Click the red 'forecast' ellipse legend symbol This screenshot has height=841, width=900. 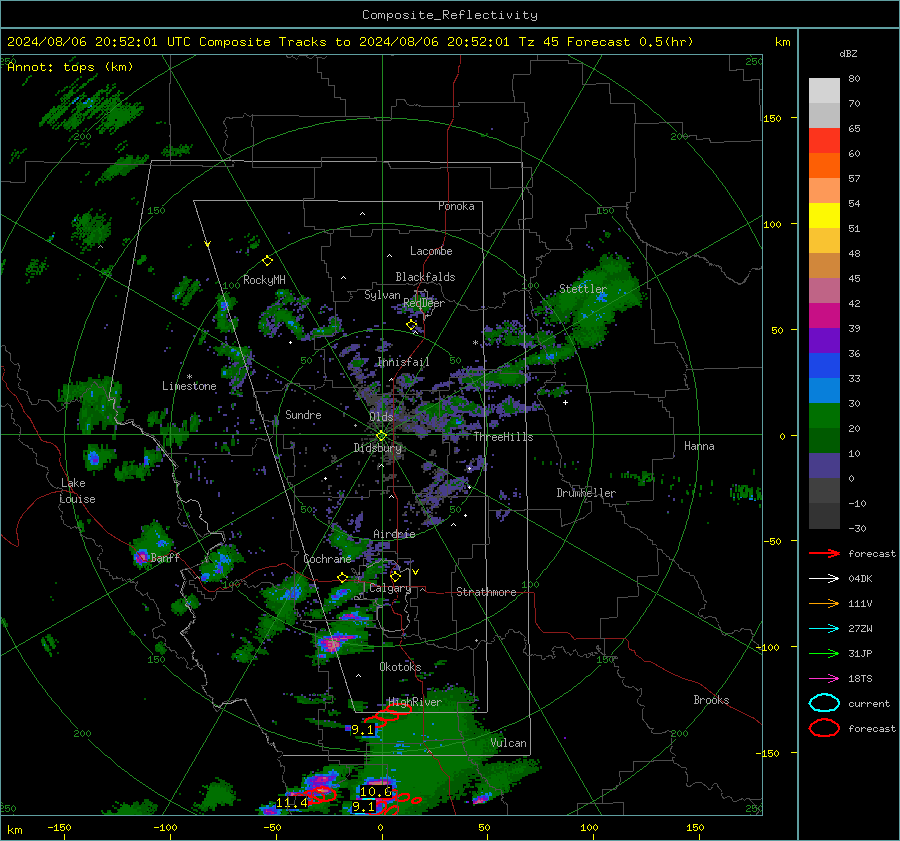tap(824, 728)
